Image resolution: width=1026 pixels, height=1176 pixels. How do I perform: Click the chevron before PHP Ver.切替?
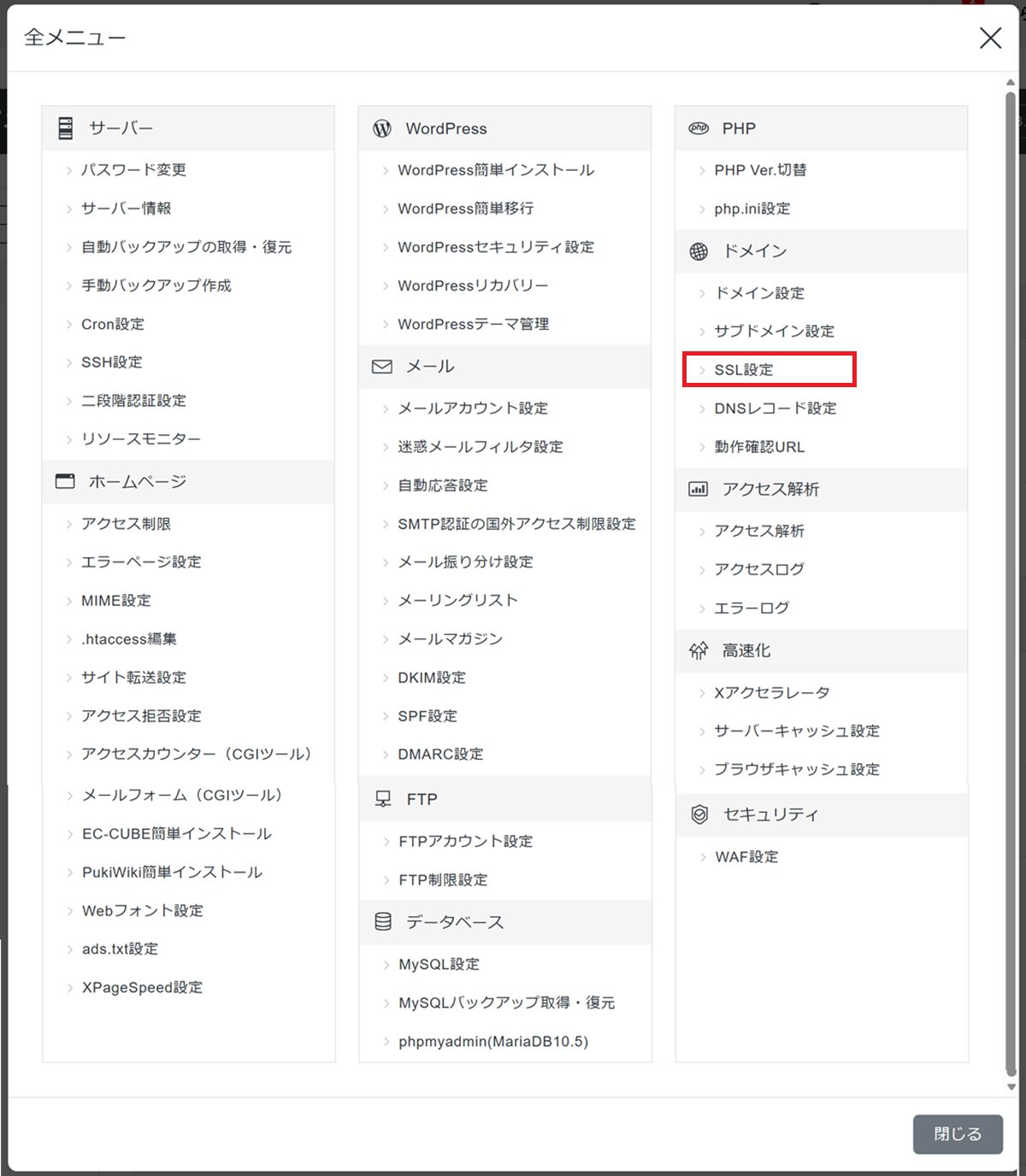[702, 171]
